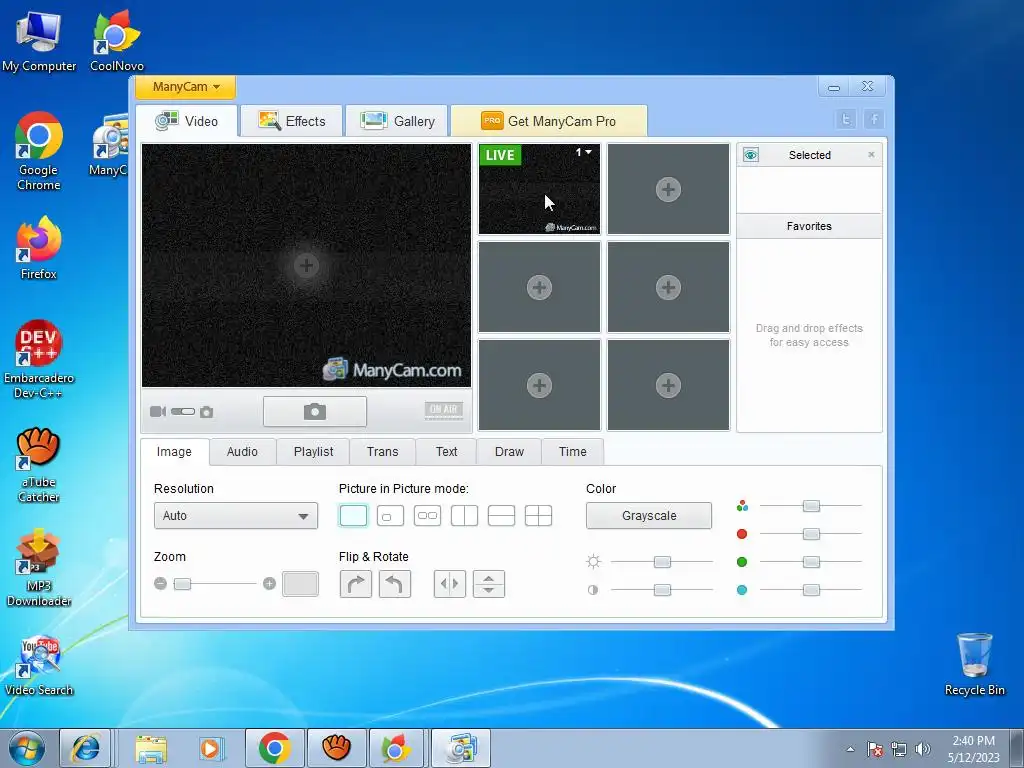
Task: Flip video vertically
Action: click(488, 584)
